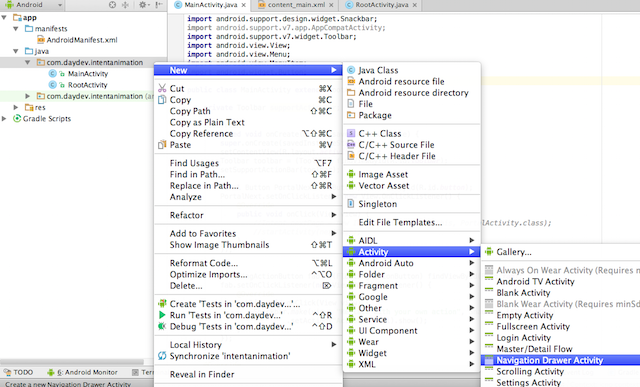Switch to the MainActivity.java tab
640x387 pixels.
210,5
